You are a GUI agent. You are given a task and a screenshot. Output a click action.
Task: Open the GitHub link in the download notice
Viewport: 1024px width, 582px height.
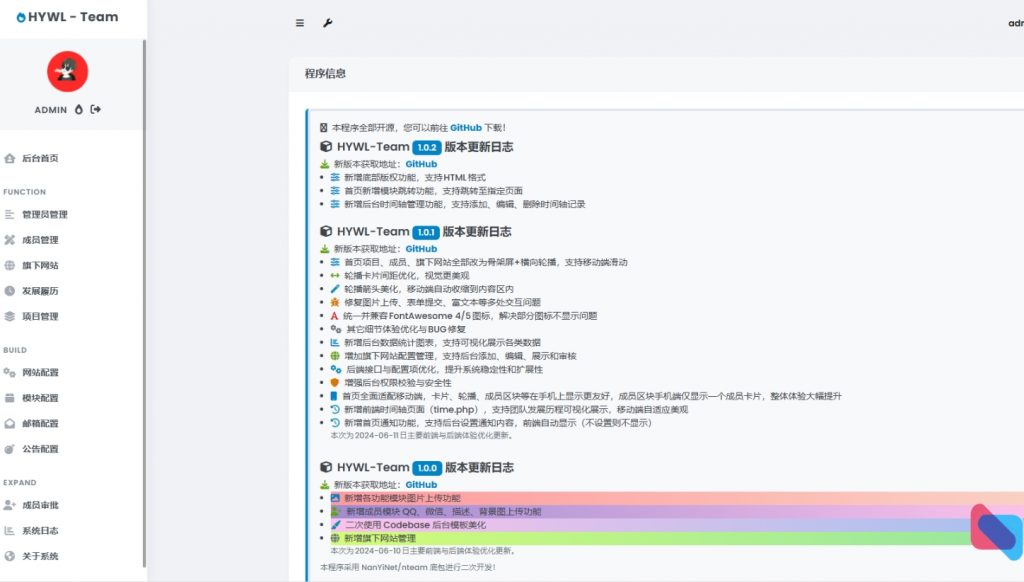466,126
